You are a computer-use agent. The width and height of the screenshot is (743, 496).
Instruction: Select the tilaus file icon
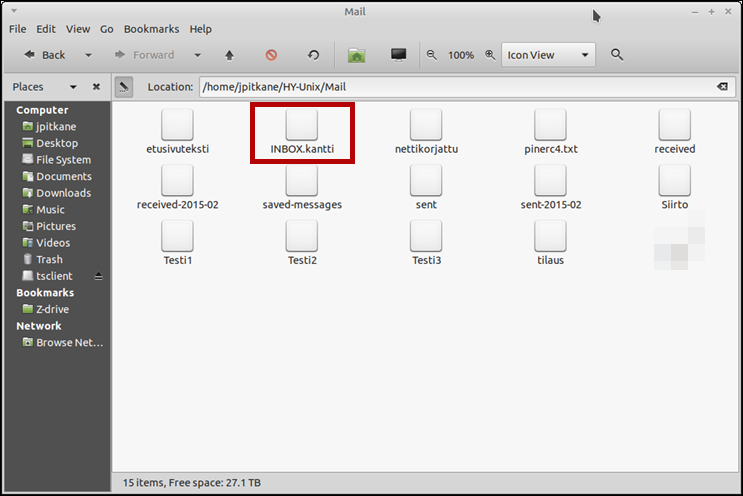point(550,235)
